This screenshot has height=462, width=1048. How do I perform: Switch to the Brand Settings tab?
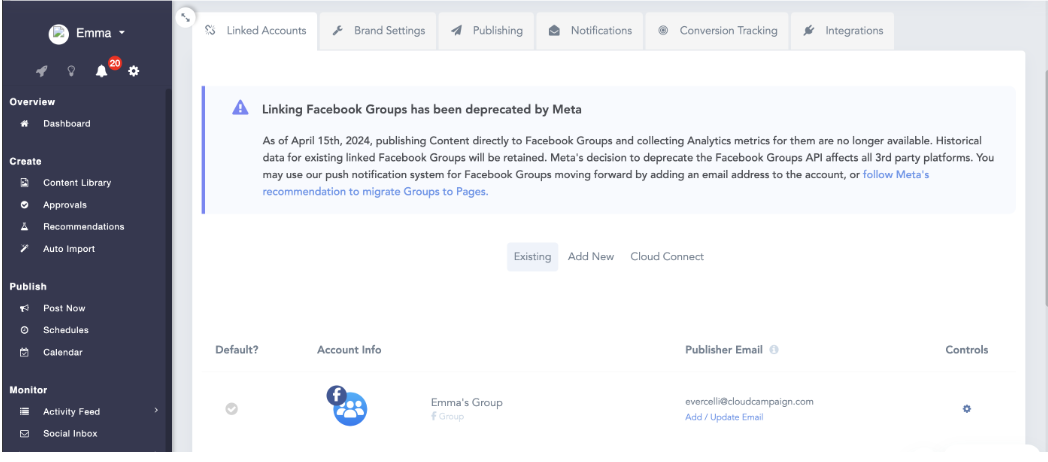point(379,31)
